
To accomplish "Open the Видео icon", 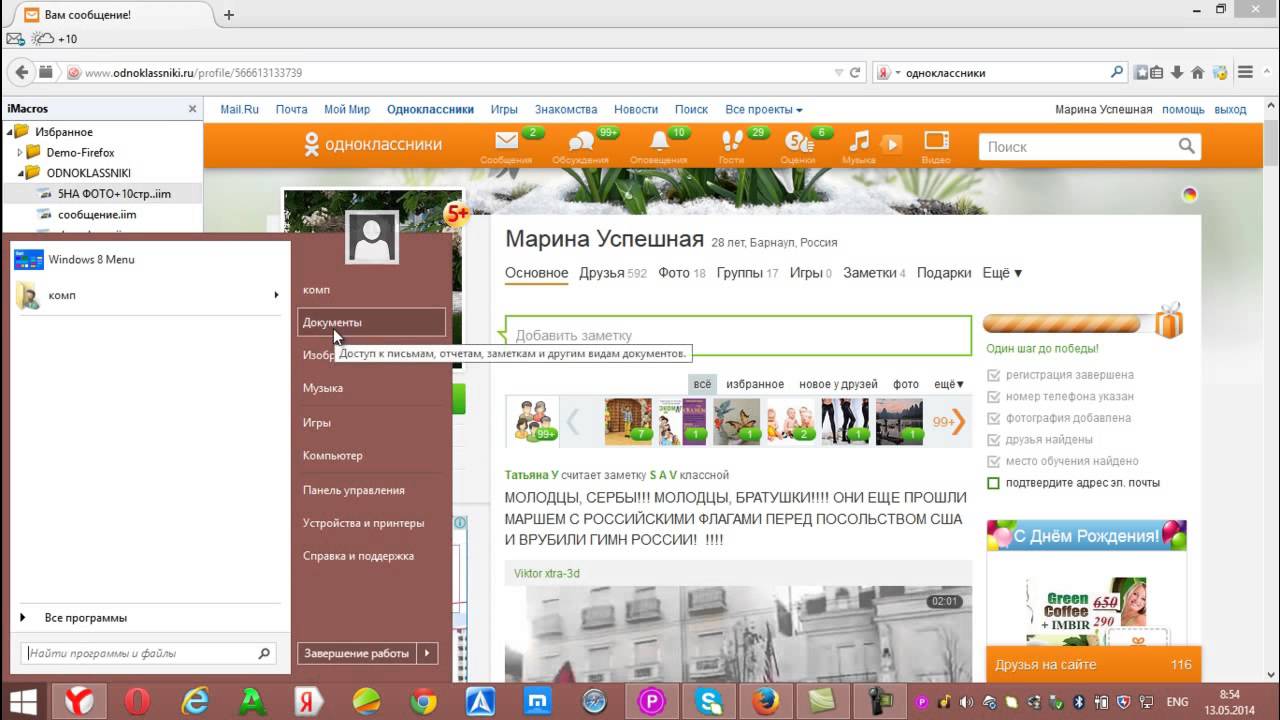I will (936, 141).
